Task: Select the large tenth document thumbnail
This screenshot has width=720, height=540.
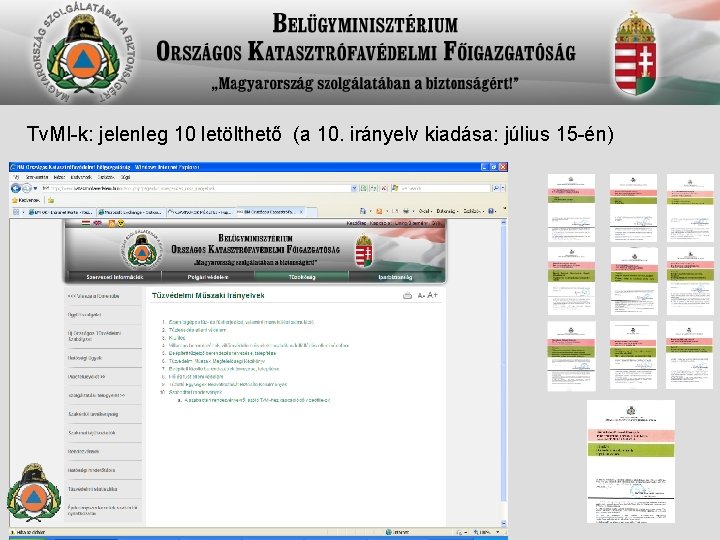Action: [x=631, y=461]
